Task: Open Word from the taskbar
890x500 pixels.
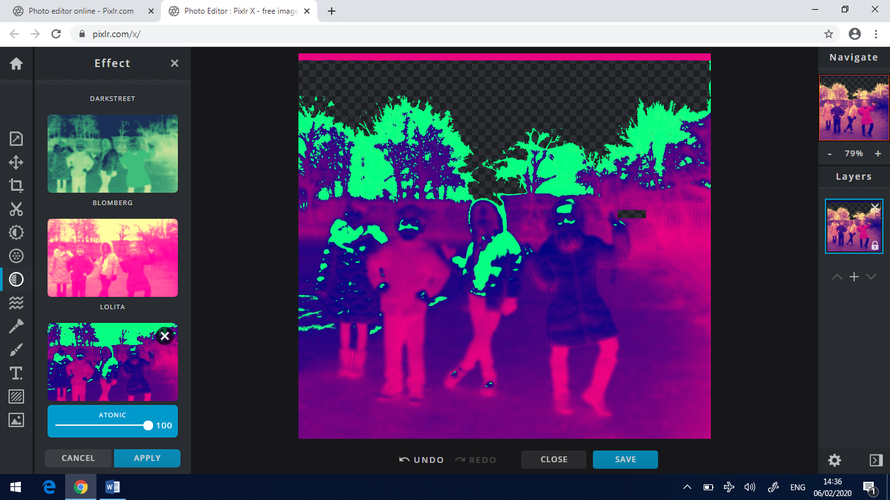Action: pos(112,487)
